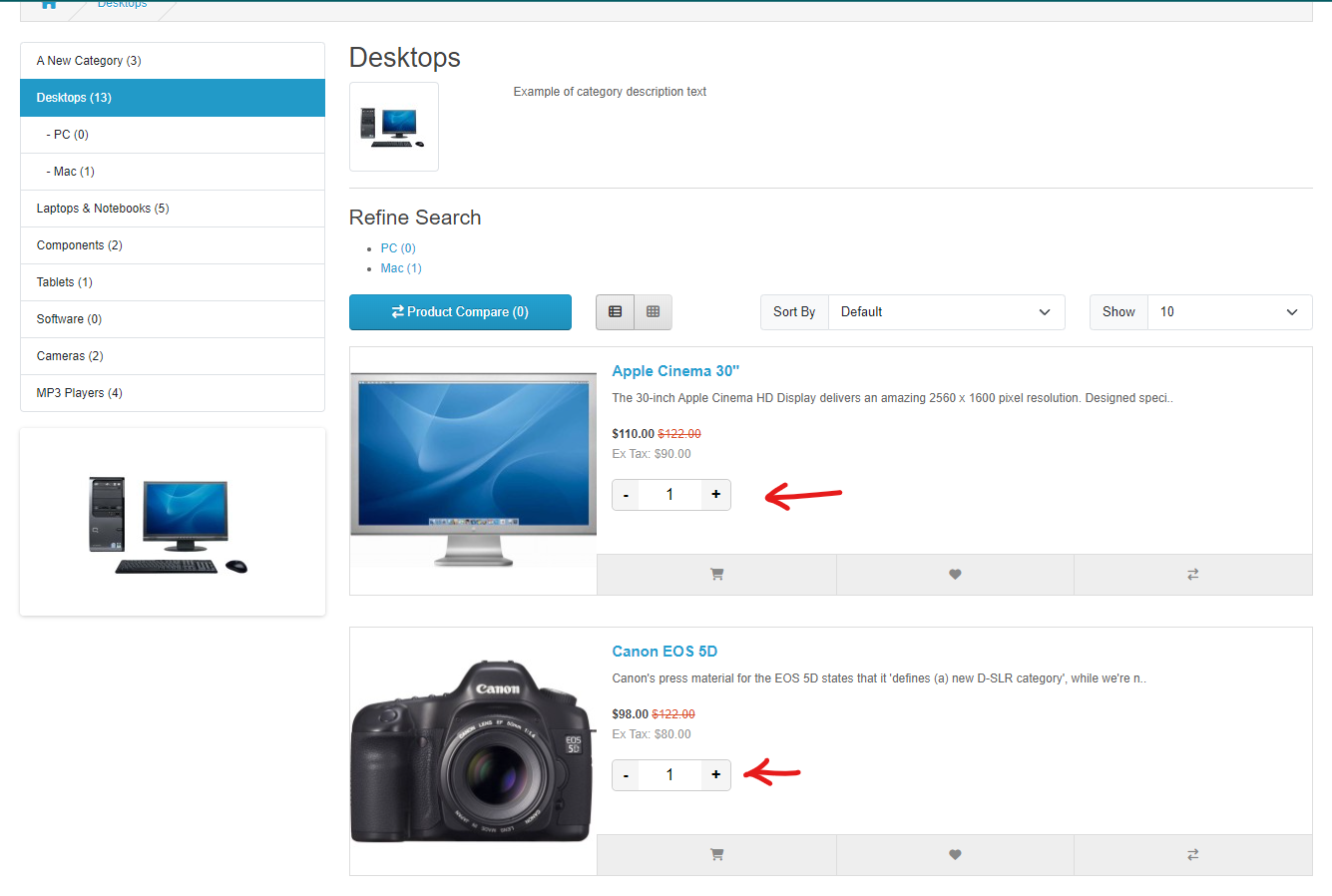
Task: Focus the Apple Cinema 30" quantity field
Action: (x=669, y=495)
